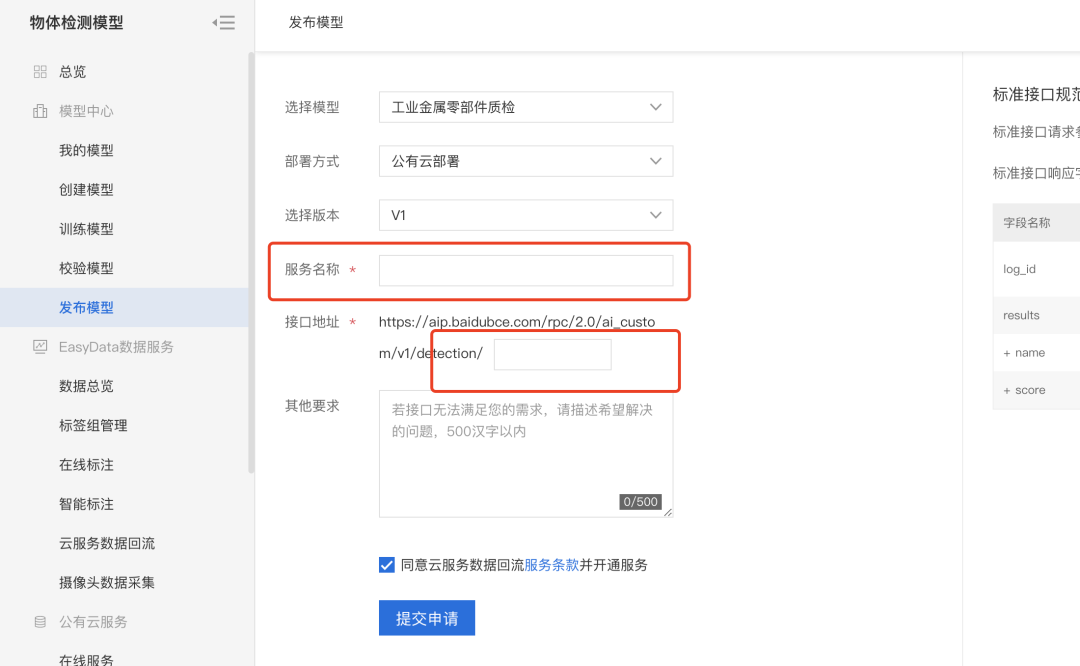This screenshot has height=666, width=1080.
Task: Click the 提交申请 submit button
Action: pos(426,618)
